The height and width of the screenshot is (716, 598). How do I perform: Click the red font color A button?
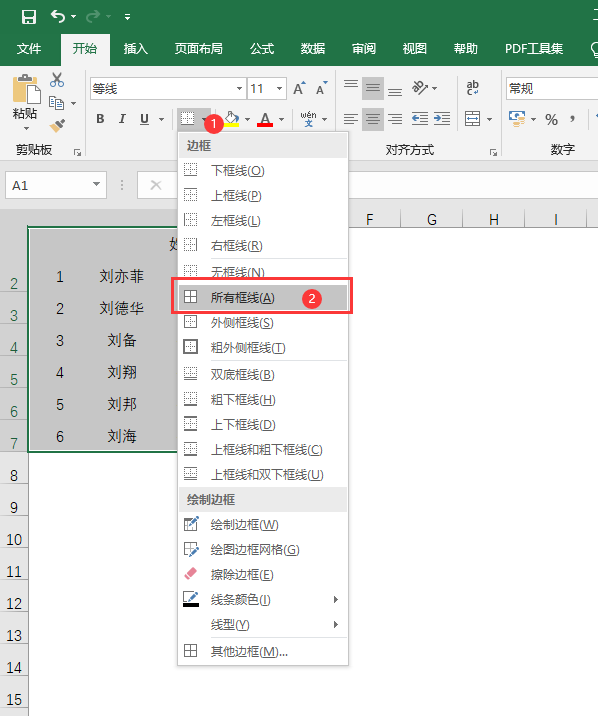pyautogui.click(x=265, y=119)
